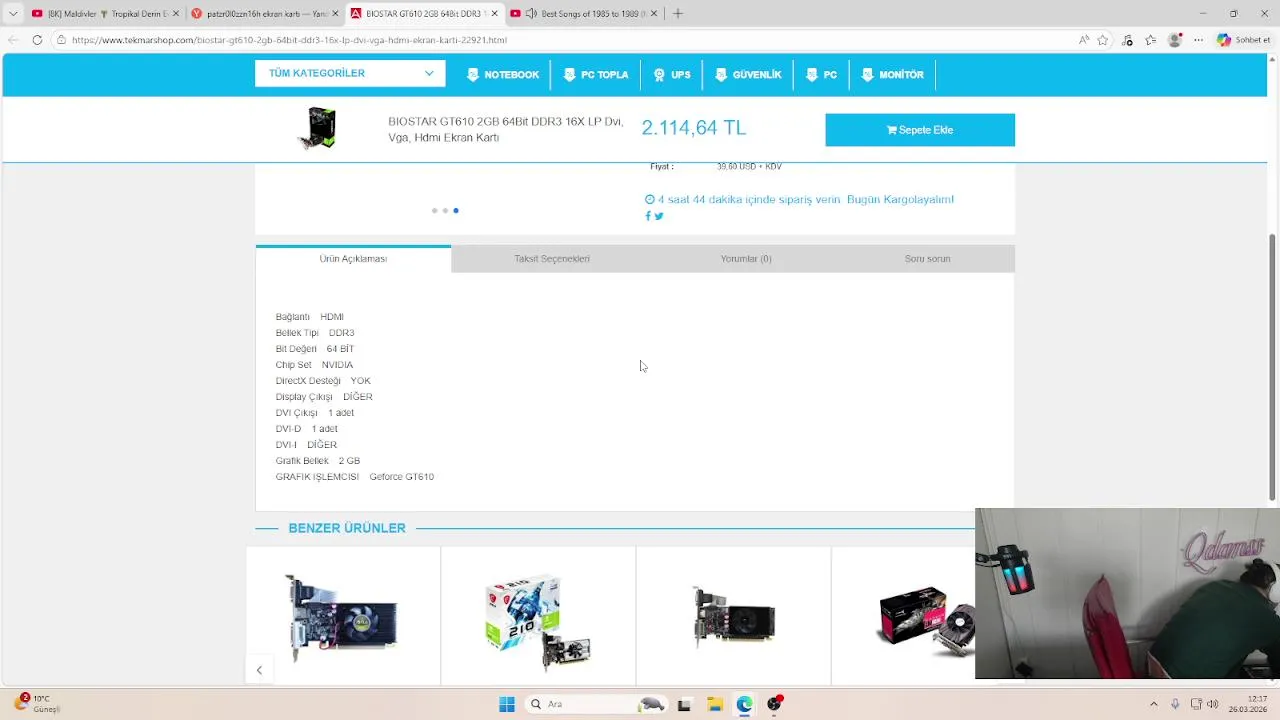Close the Best Songs of 1985 tab
The width and height of the screenshot is (1280, 720).
click(654, 14)
